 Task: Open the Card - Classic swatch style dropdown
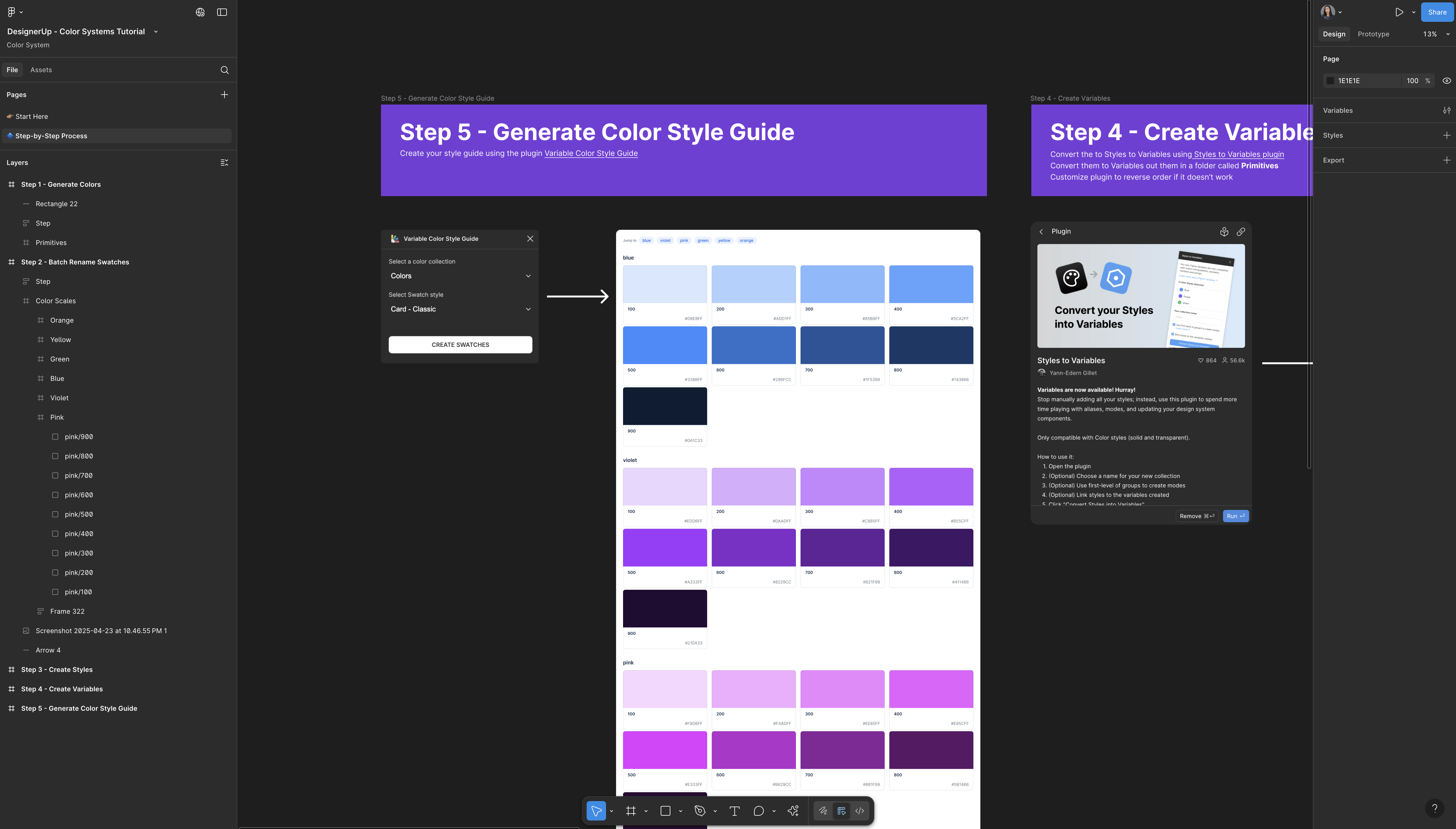coord(460,309)
